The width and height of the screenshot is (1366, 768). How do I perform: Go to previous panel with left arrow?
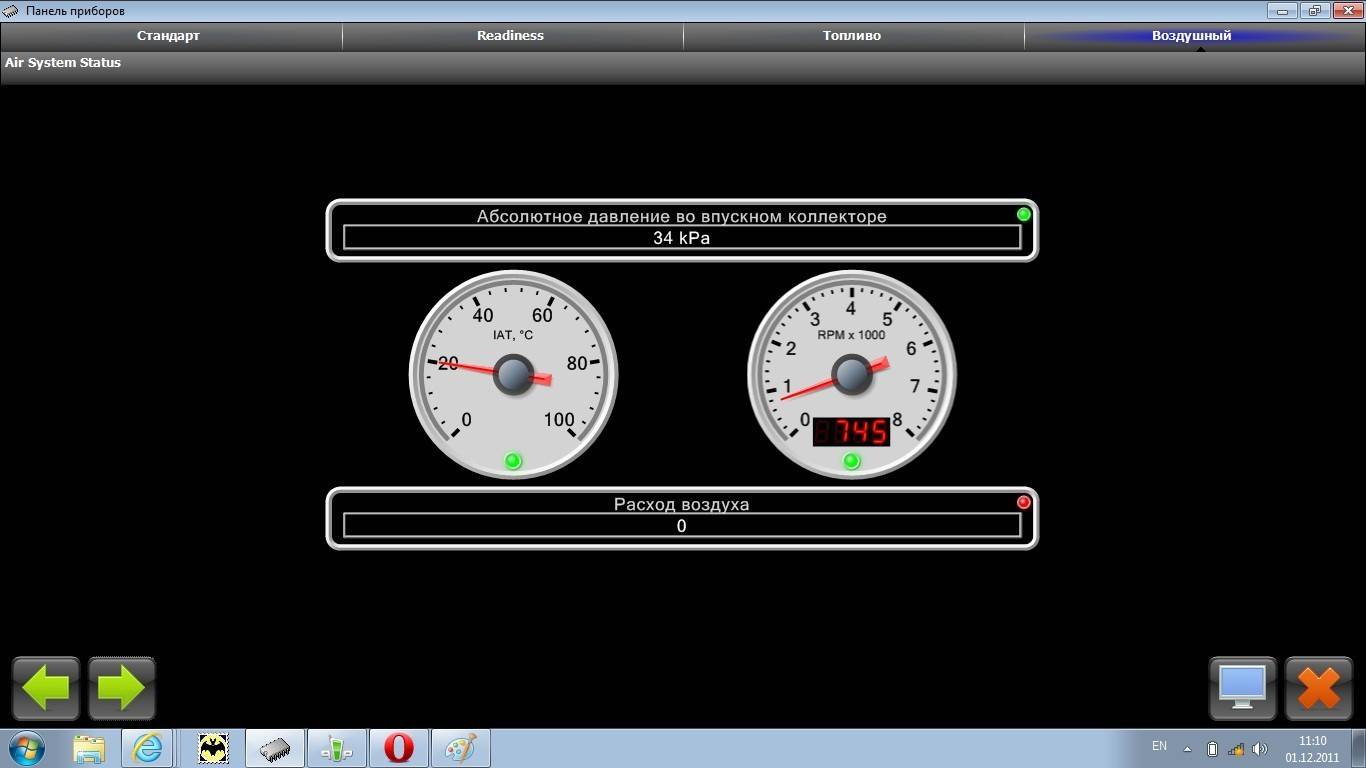pos(46,688)
